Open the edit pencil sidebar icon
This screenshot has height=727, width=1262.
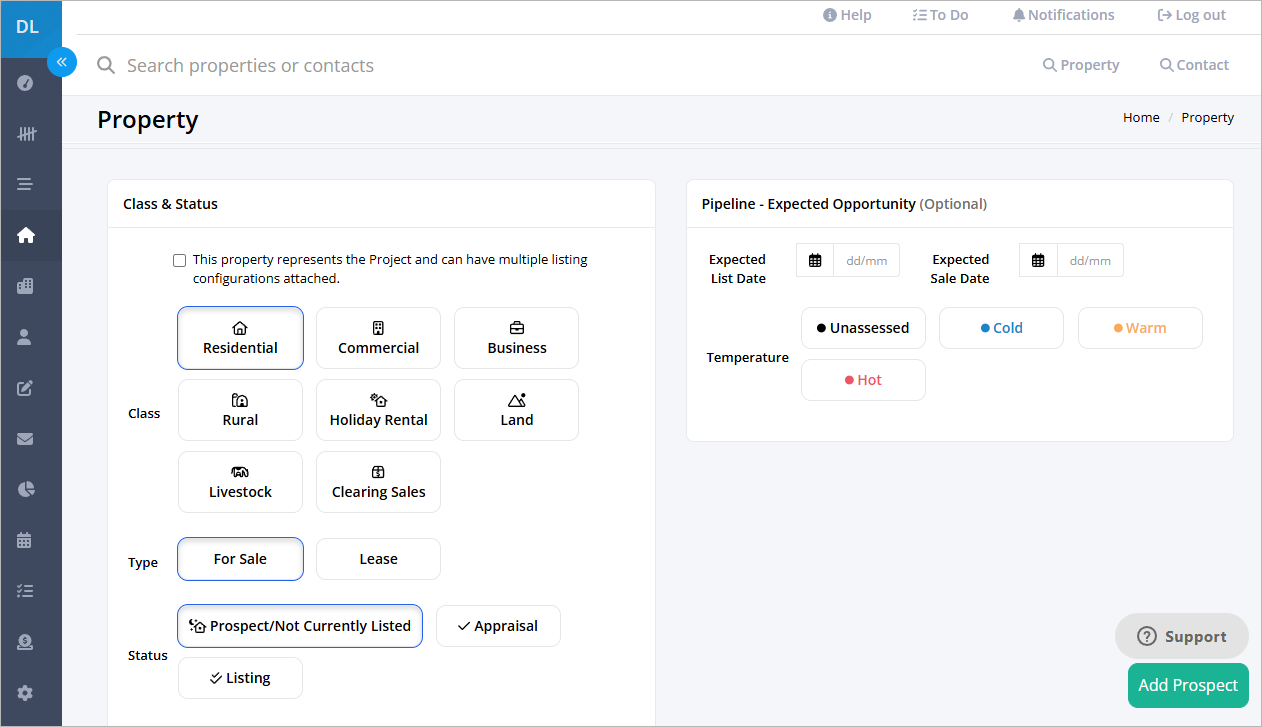click(x=26, y=388)
